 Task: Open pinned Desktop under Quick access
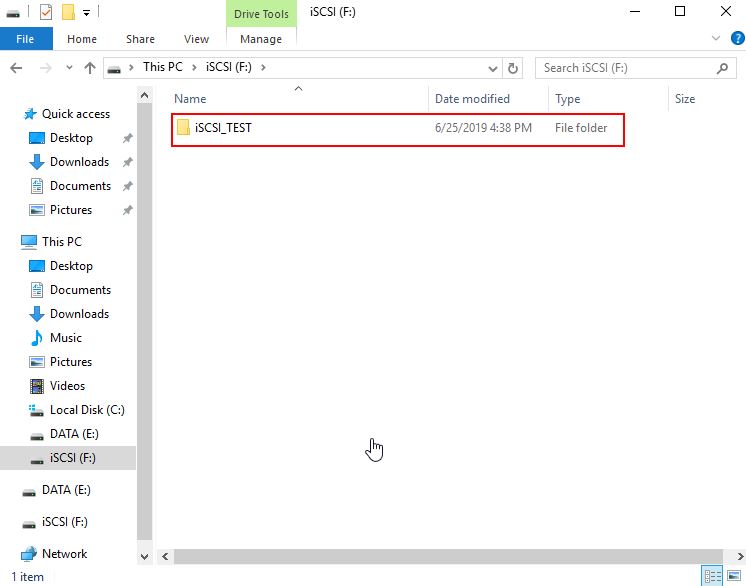pos(71,138)
